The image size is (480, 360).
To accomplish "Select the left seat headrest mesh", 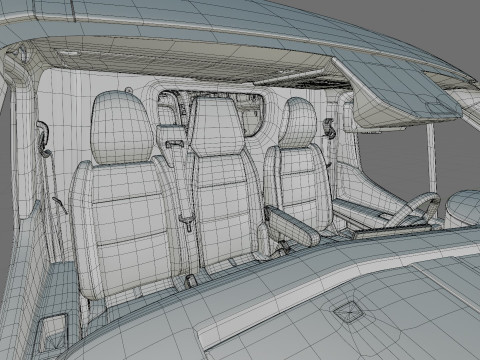I will pos(122,127).
